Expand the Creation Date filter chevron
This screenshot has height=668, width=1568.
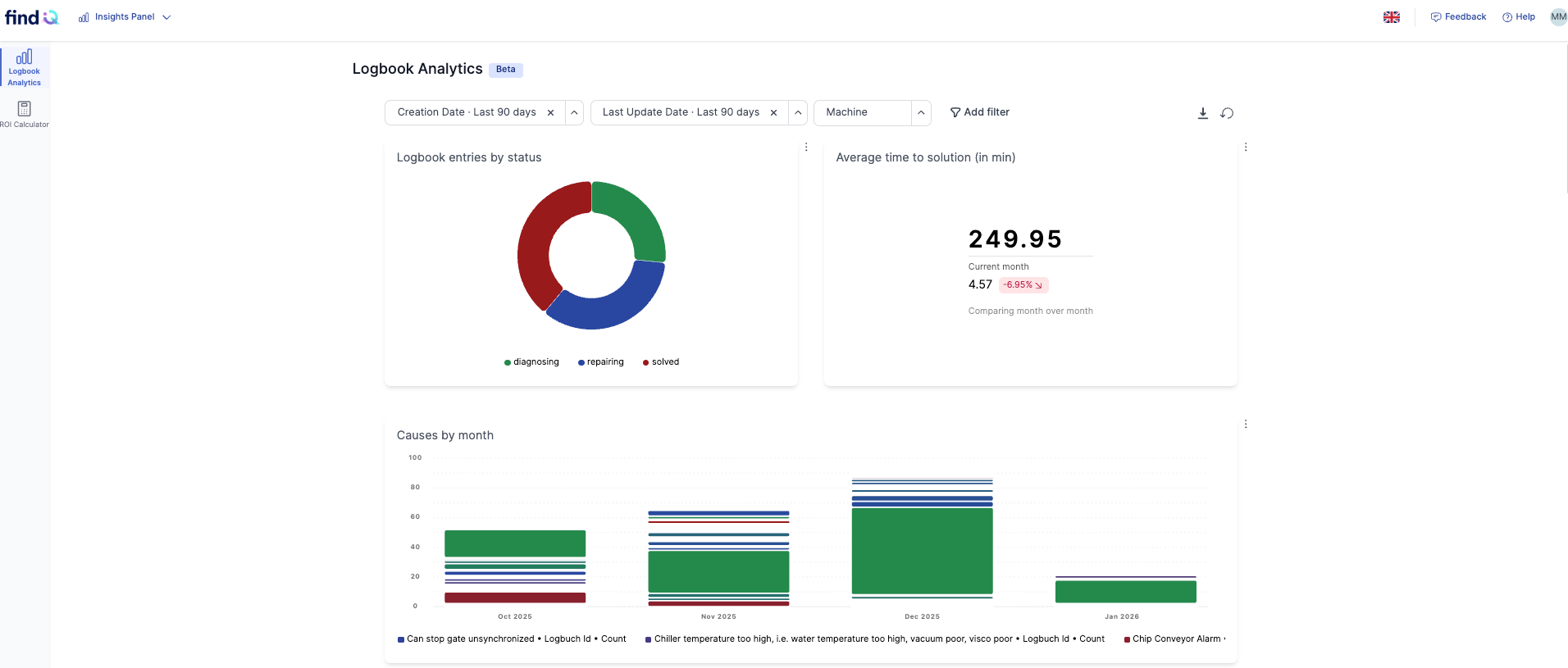tap(575, 112)
